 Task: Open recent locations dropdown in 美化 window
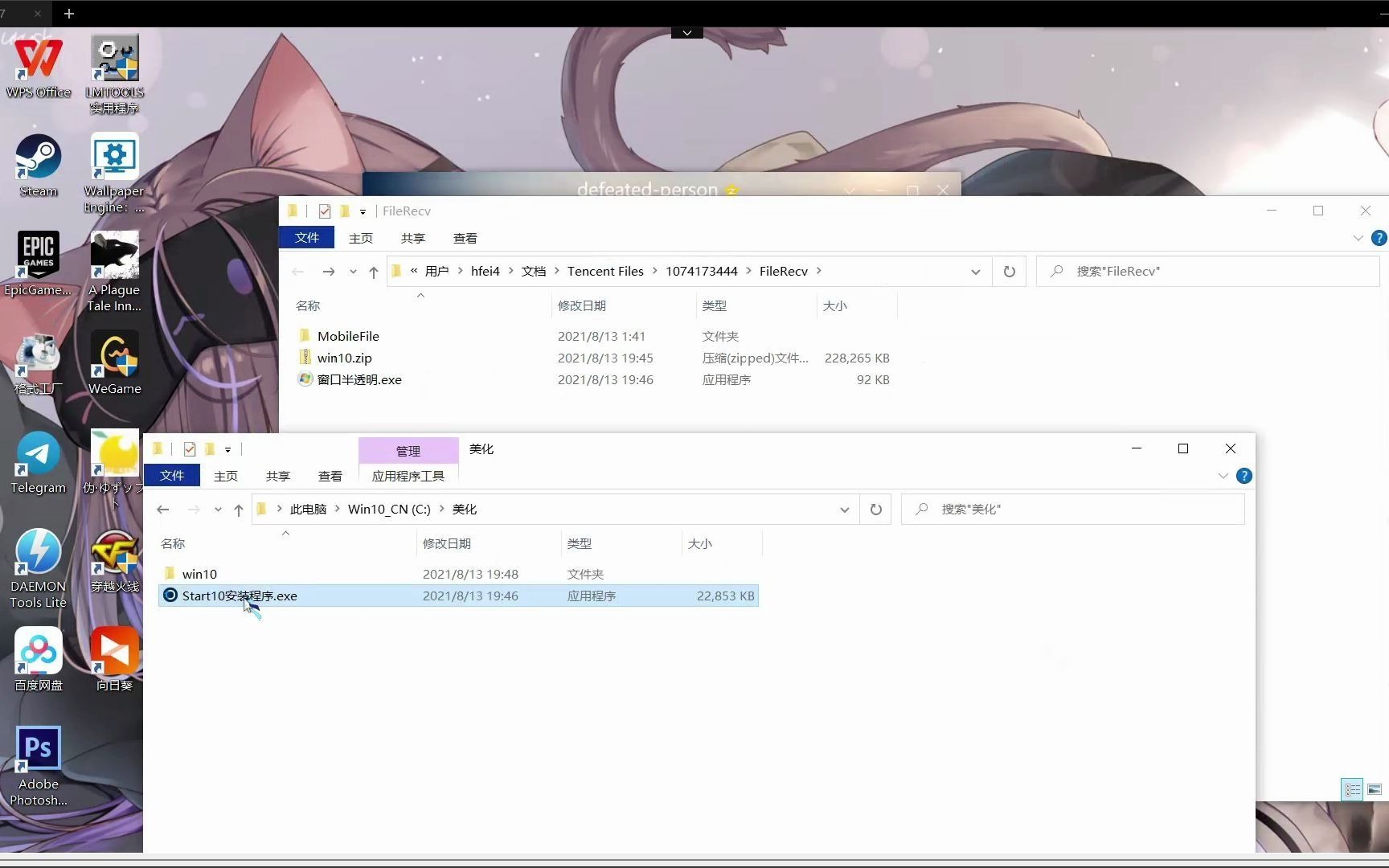coord(218,510)
